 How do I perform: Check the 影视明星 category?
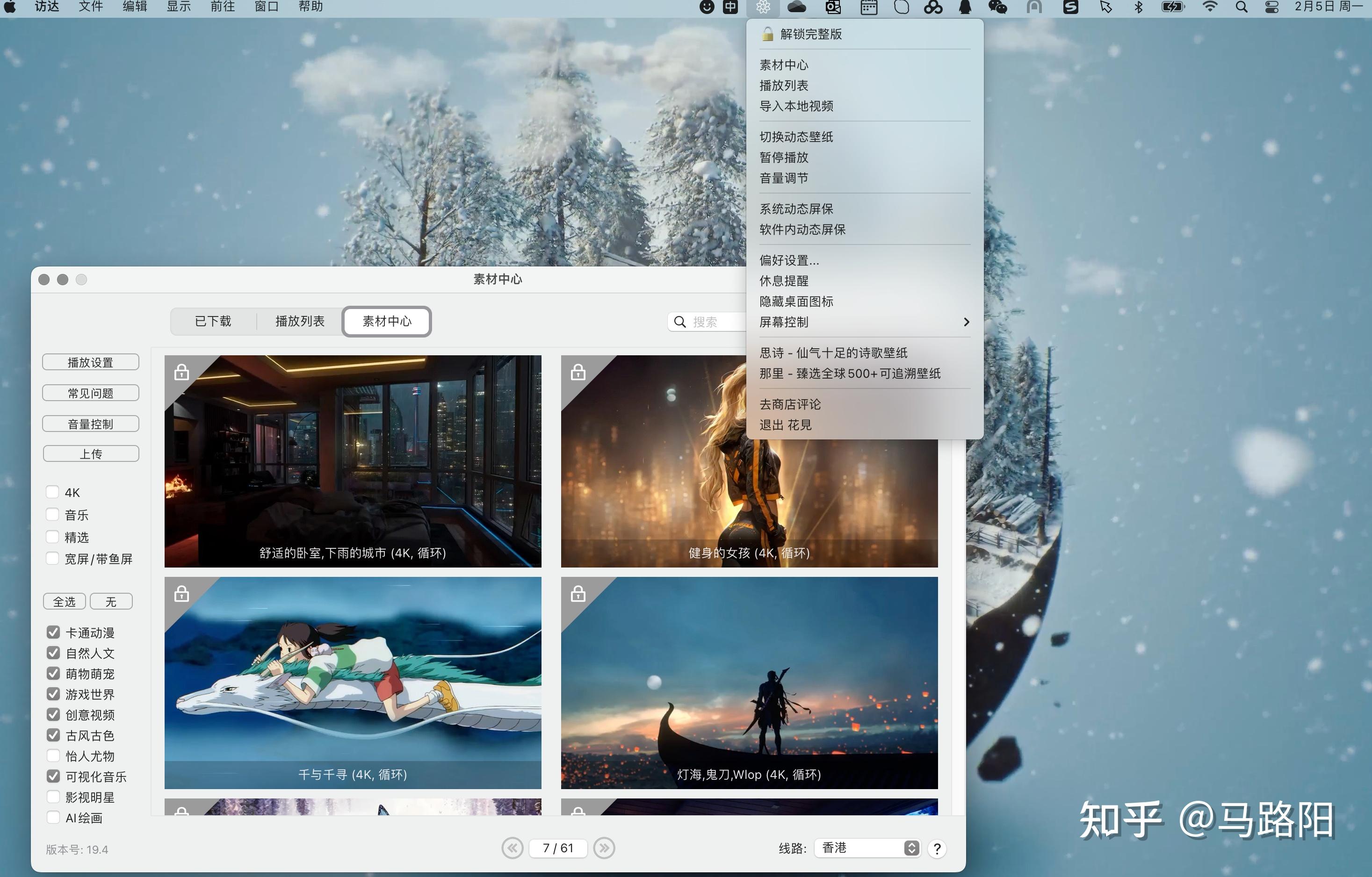coord(53,797)
